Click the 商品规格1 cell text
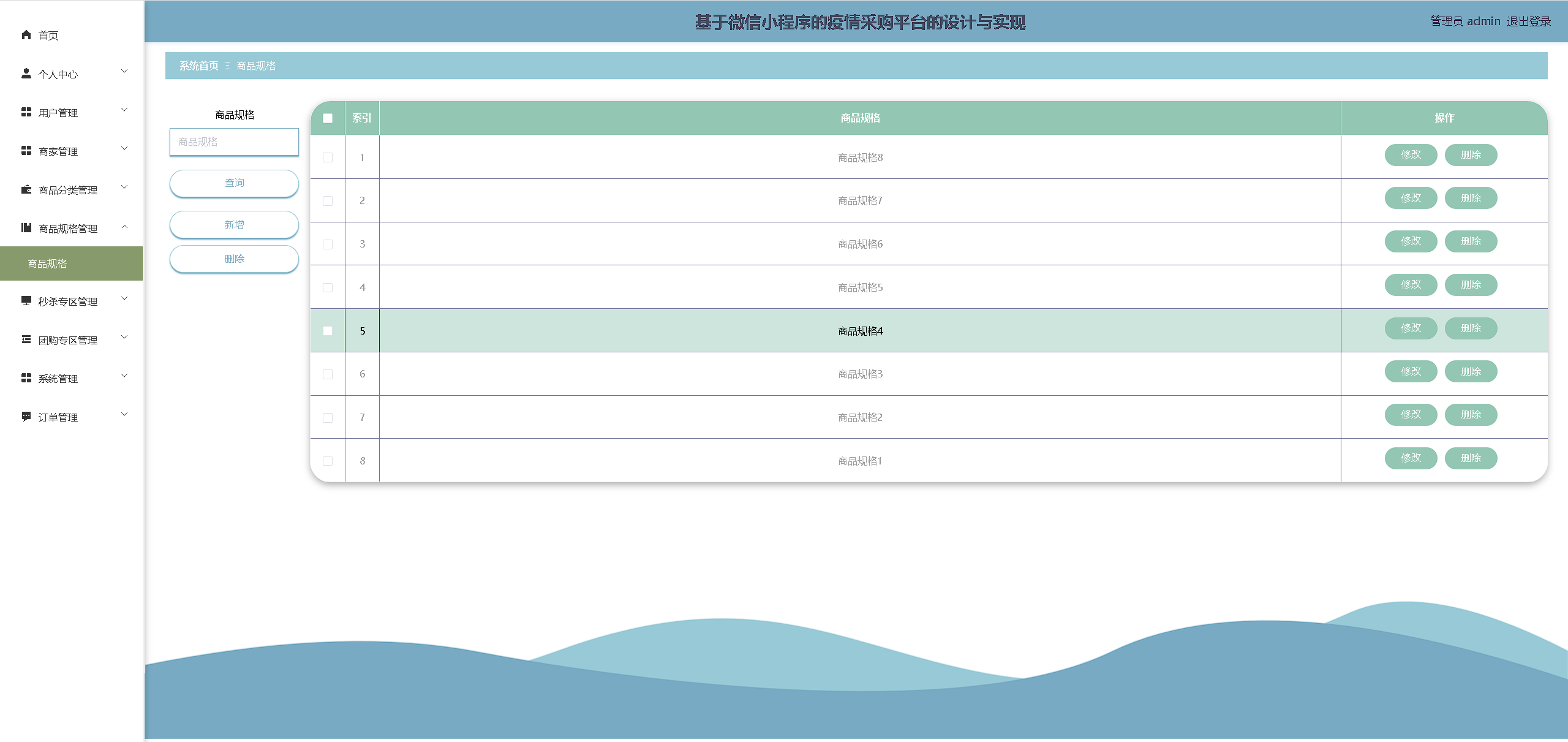 click(x=860, y=461)
